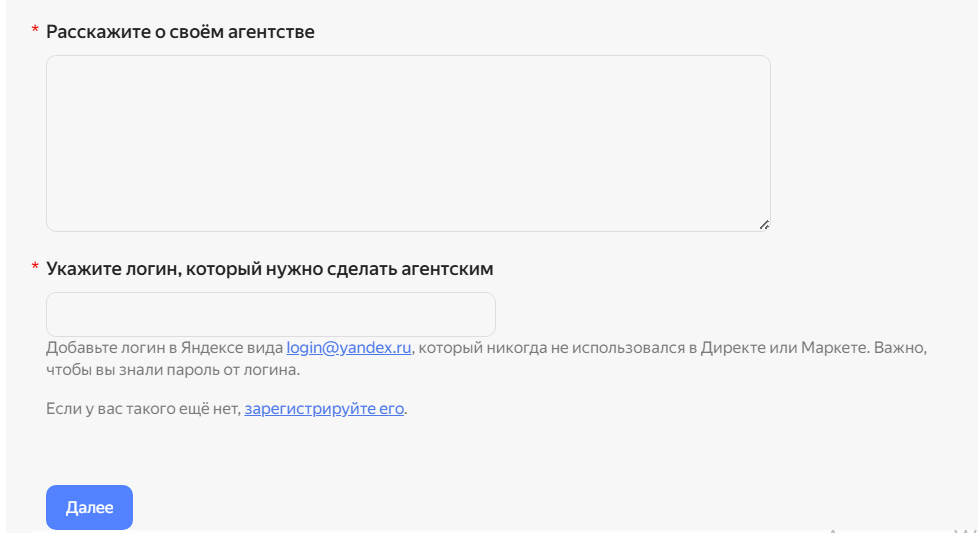Open the login@yandex.ru link
The width and height of the screenshot is (978, 533).
tap(349, 347)
